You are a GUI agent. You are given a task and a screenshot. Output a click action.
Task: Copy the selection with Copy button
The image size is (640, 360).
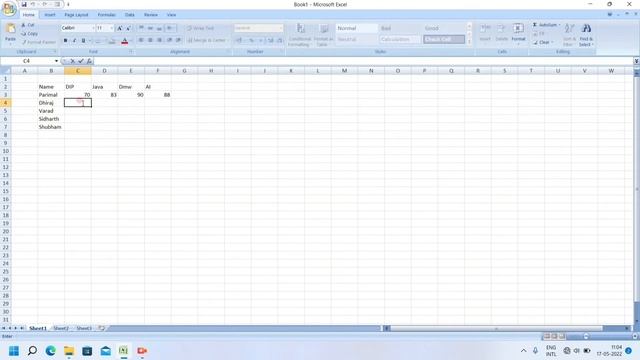point(29,33)
